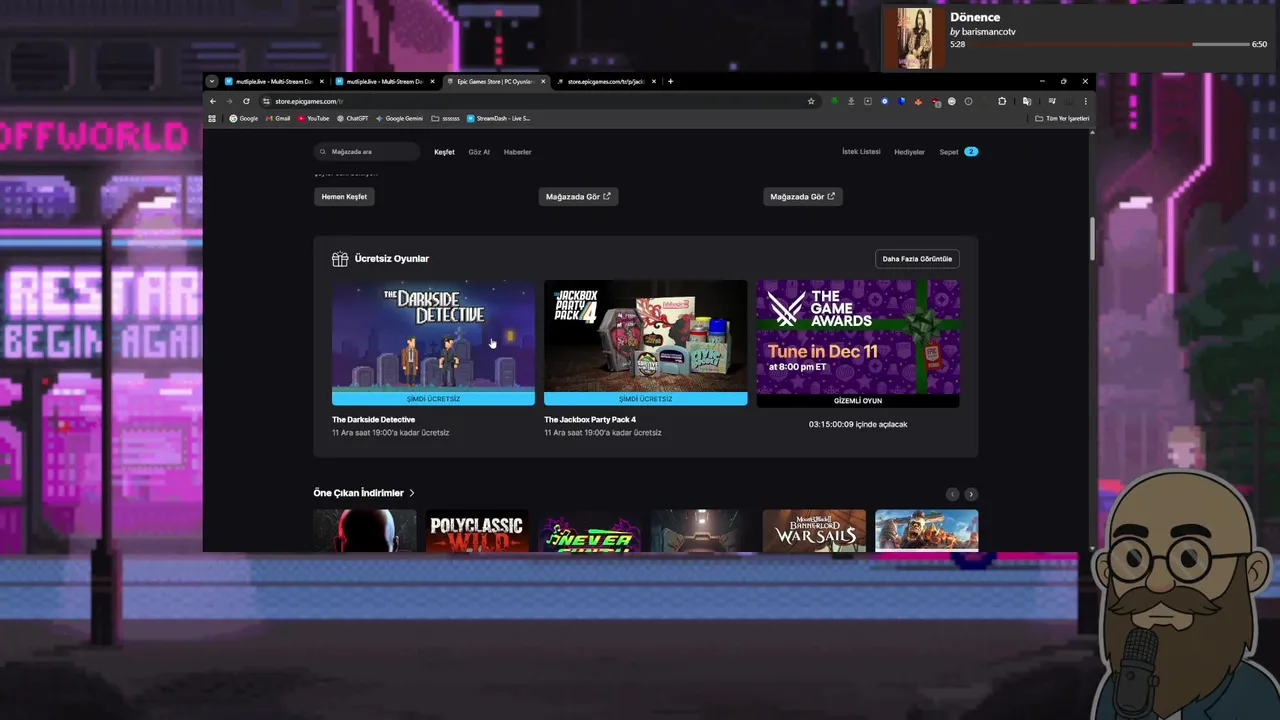Show previous items in Öne Çıkan İndirimler carousel
This screenshot has height=720, width=1280.
[952, 494]
